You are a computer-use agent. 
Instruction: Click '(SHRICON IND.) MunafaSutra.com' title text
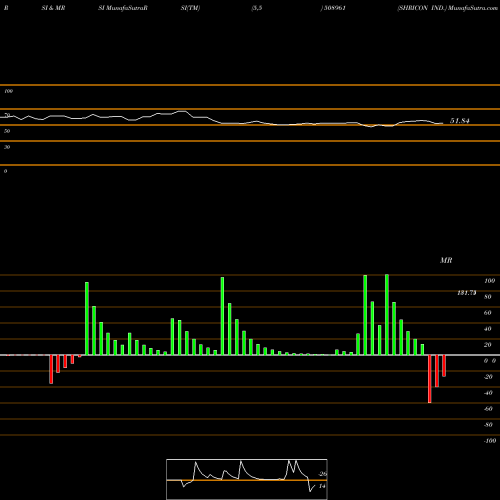447,8
